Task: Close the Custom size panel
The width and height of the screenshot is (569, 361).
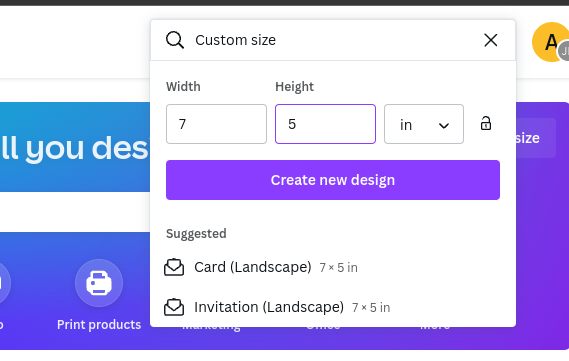Action: point(491,40)
